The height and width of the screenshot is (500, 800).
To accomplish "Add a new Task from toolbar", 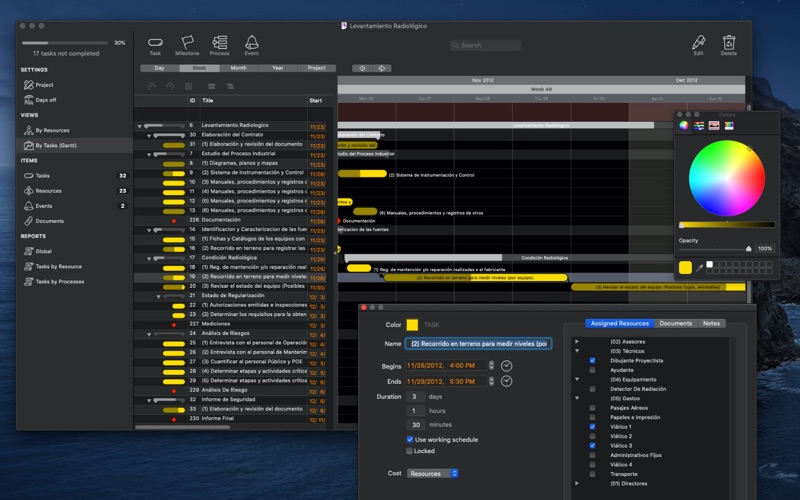I will click(155, 45).
